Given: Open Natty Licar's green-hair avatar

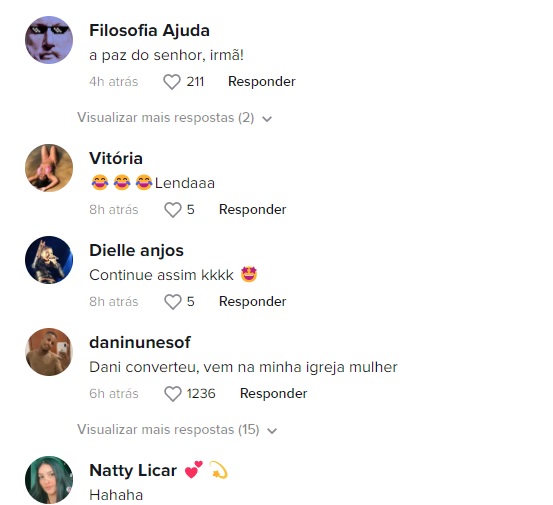Looking at the screenshot, I should point(49,480).
